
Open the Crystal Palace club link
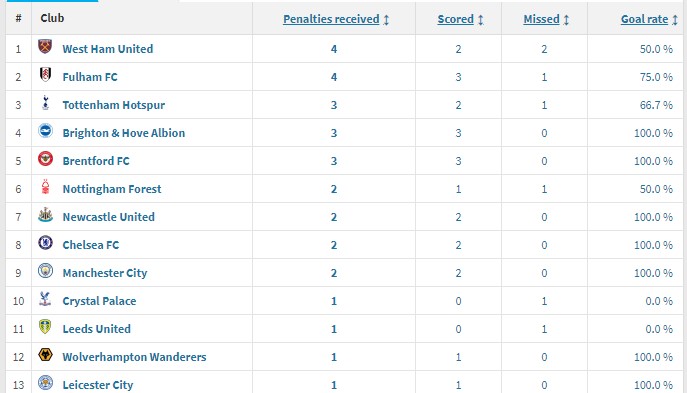click(99, 301)
